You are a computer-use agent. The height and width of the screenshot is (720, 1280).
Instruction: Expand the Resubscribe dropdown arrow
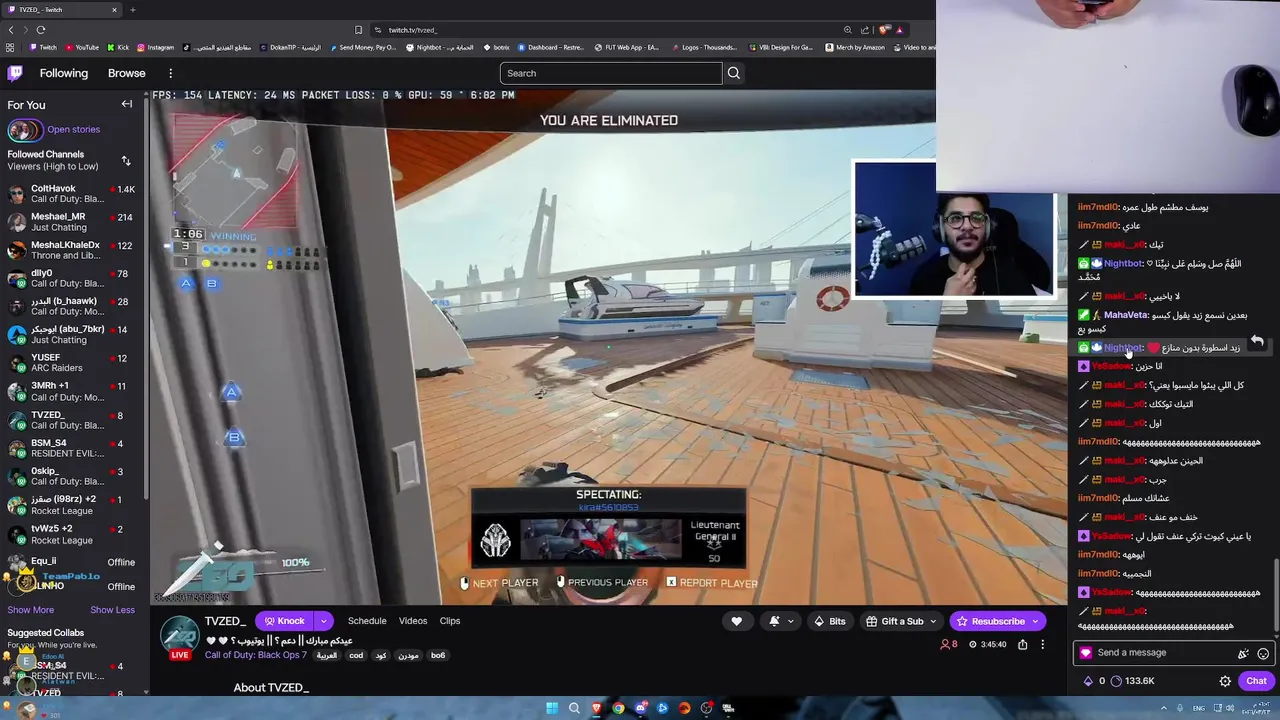(1035, 621)
